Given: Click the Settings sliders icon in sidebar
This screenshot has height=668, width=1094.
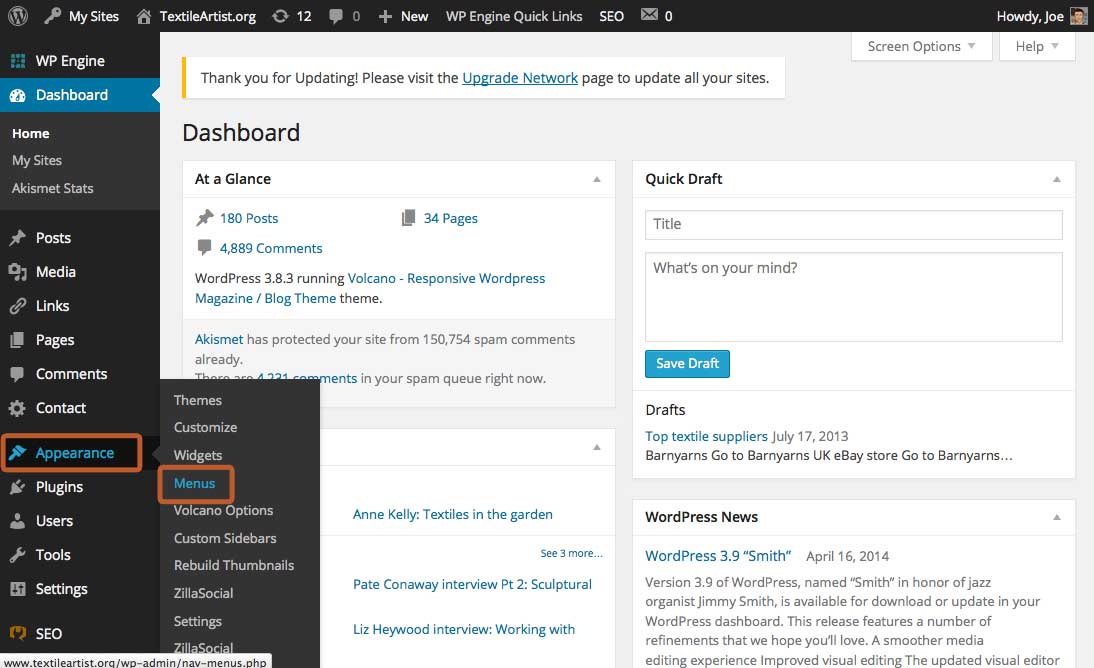Looking at the screenshot, I should (x=17, y=589).
